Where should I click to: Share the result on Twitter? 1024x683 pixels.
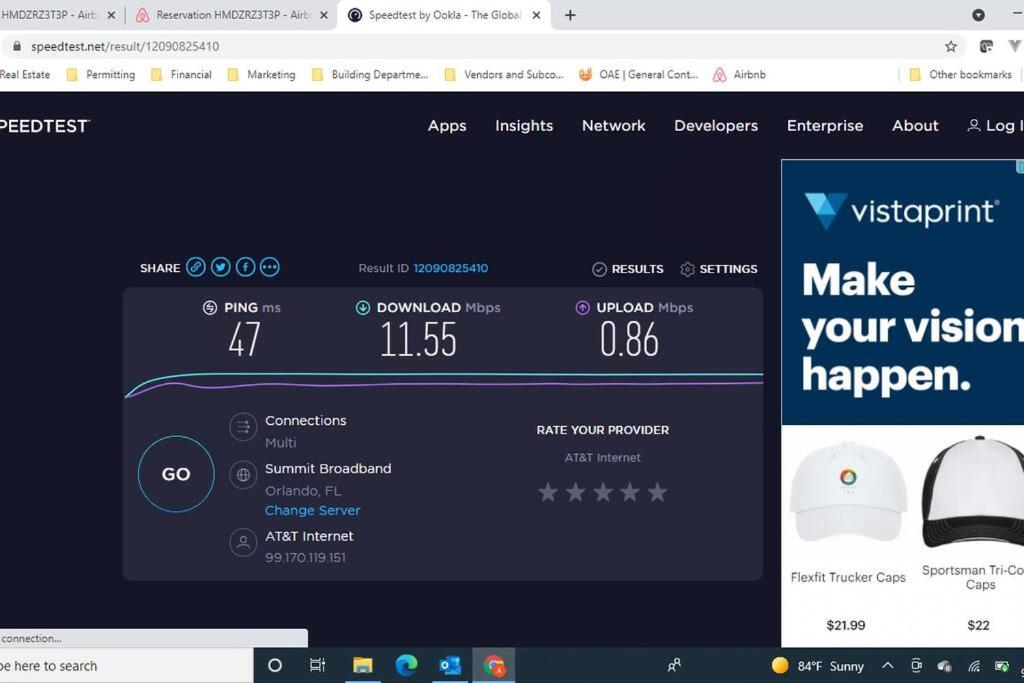221,267
